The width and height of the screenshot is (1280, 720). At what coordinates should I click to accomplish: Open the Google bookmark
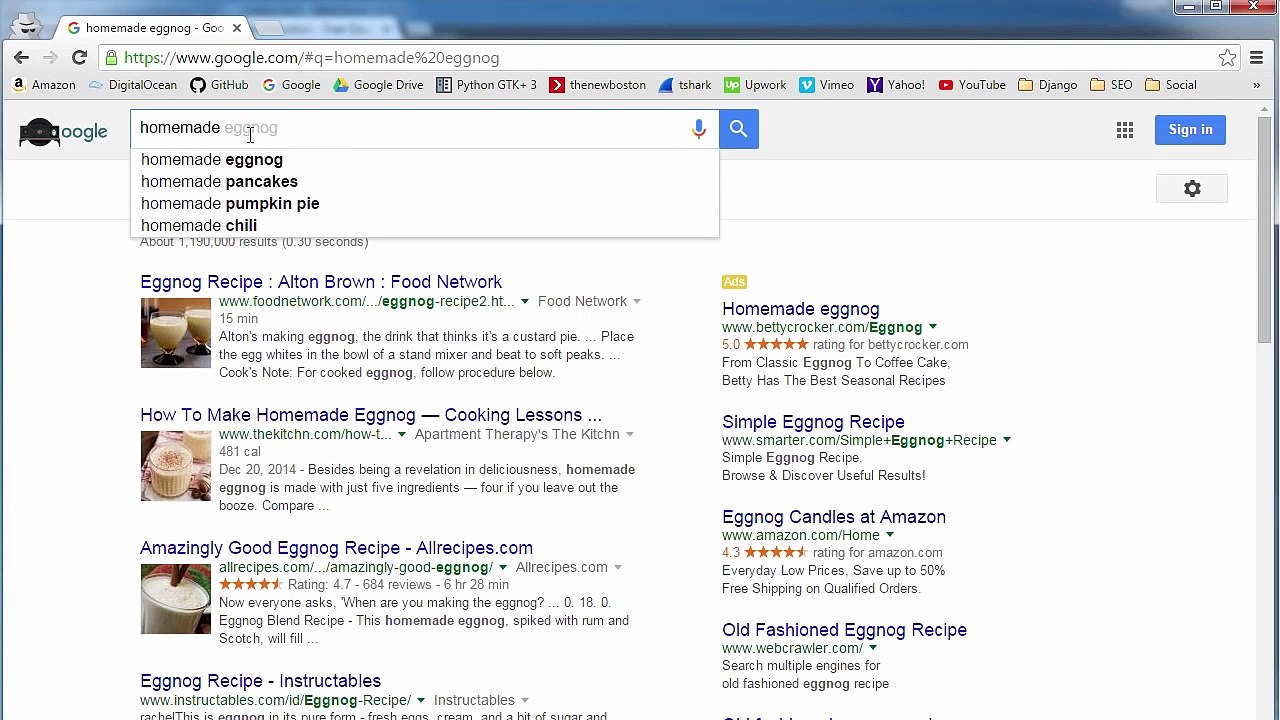point(291,85)
